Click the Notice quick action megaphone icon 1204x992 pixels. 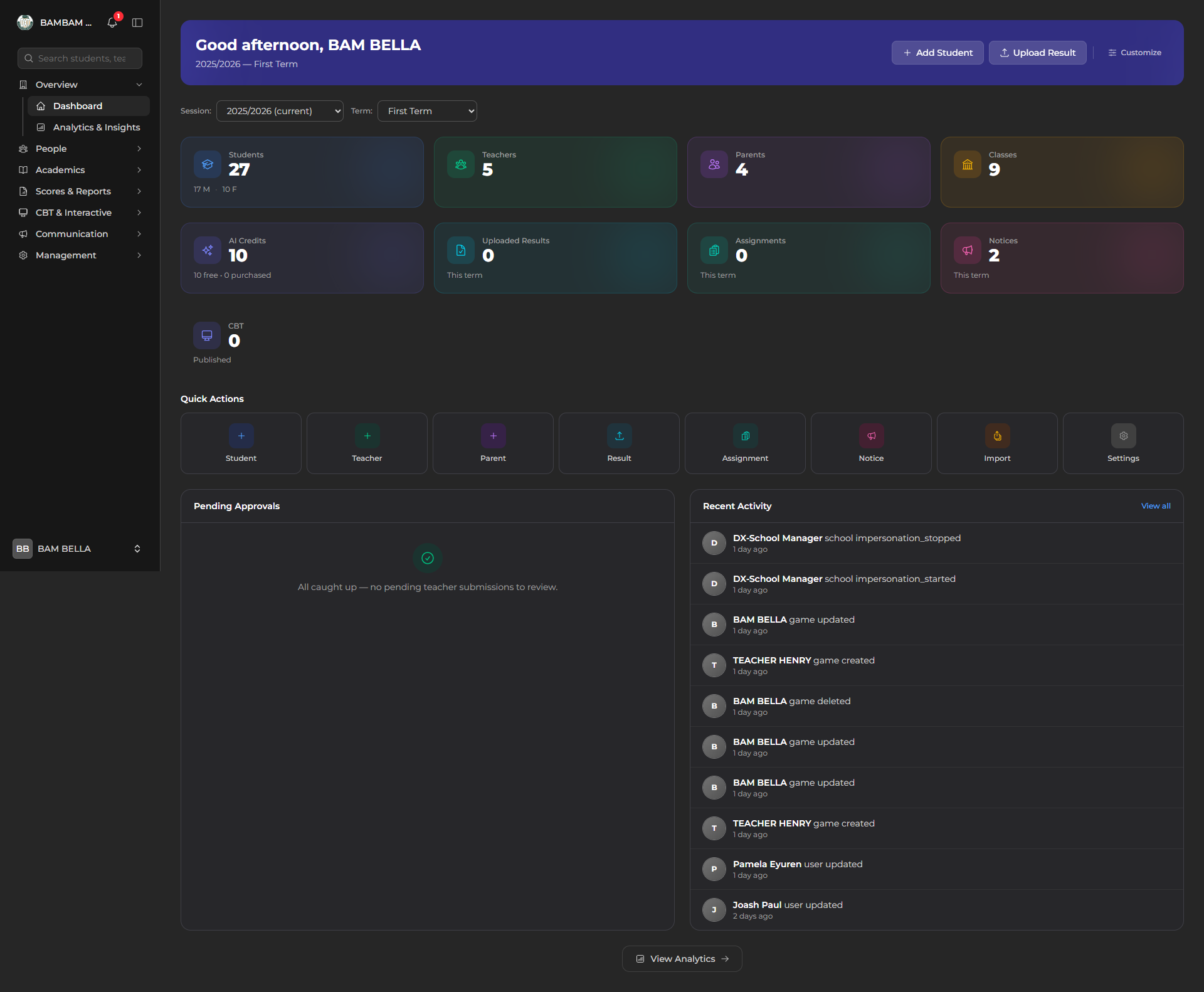872,436
